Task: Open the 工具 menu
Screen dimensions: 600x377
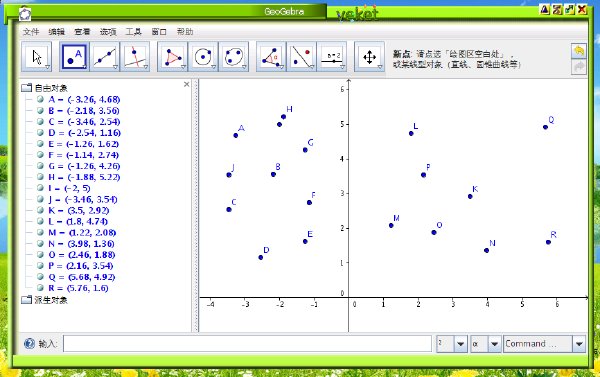Action: (x=134, y=32)
